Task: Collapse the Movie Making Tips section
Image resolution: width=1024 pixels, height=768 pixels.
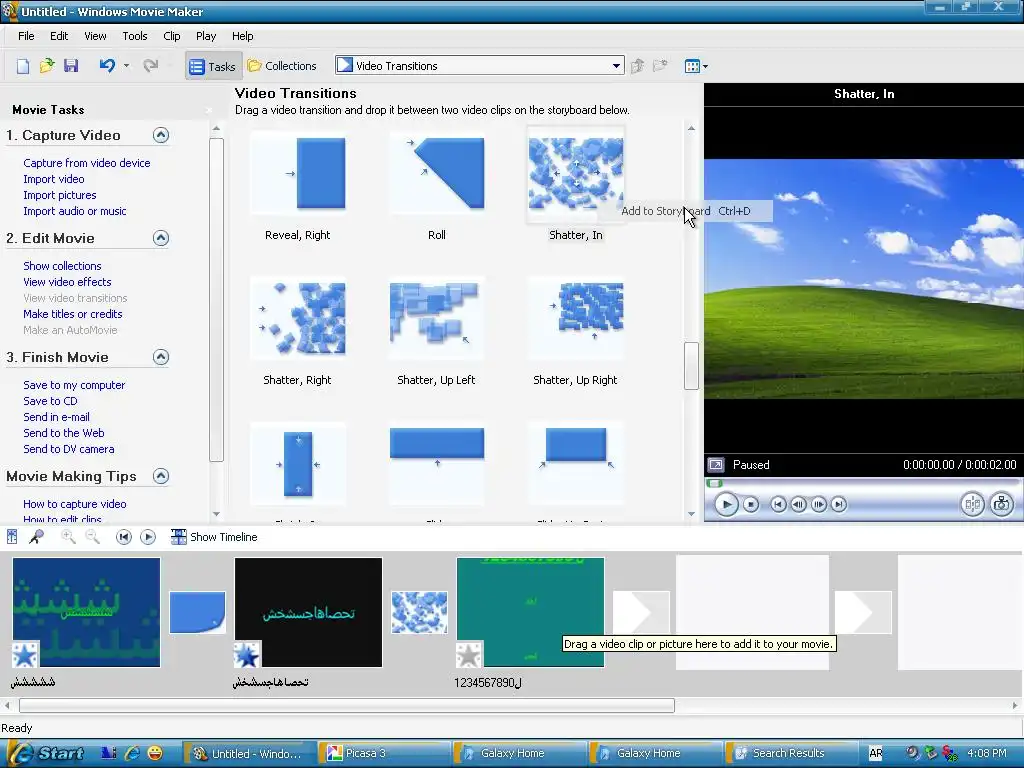Action: point(161,475)
